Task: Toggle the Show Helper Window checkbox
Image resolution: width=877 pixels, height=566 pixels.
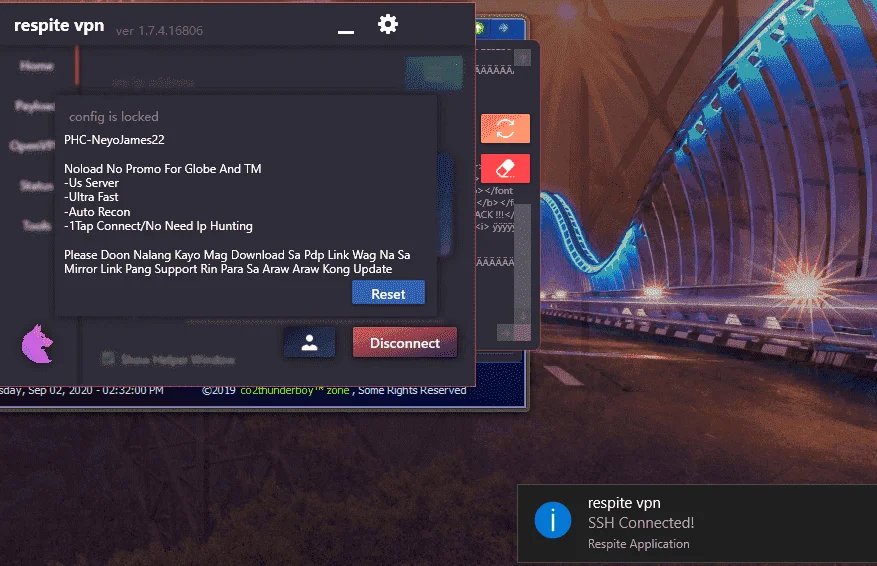Action: (x=107, y=359)
